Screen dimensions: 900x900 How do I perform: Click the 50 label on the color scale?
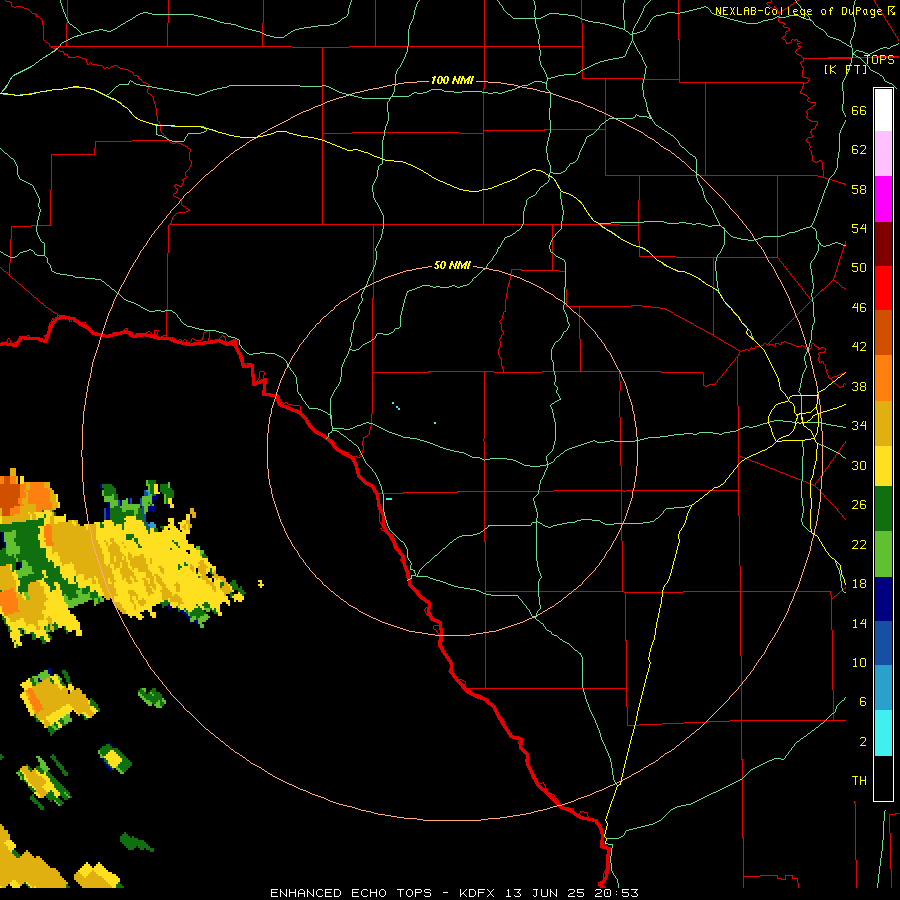[859, 268]
